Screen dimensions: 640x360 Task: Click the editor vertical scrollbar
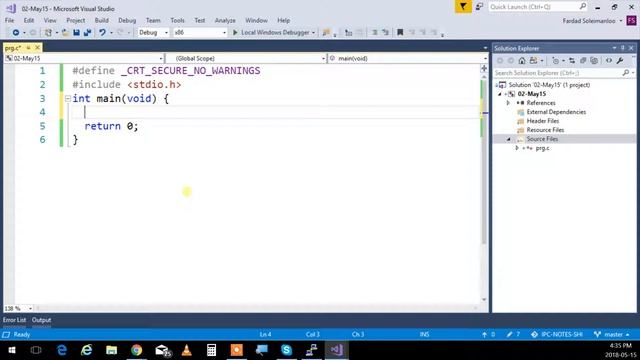click(484, 187)
